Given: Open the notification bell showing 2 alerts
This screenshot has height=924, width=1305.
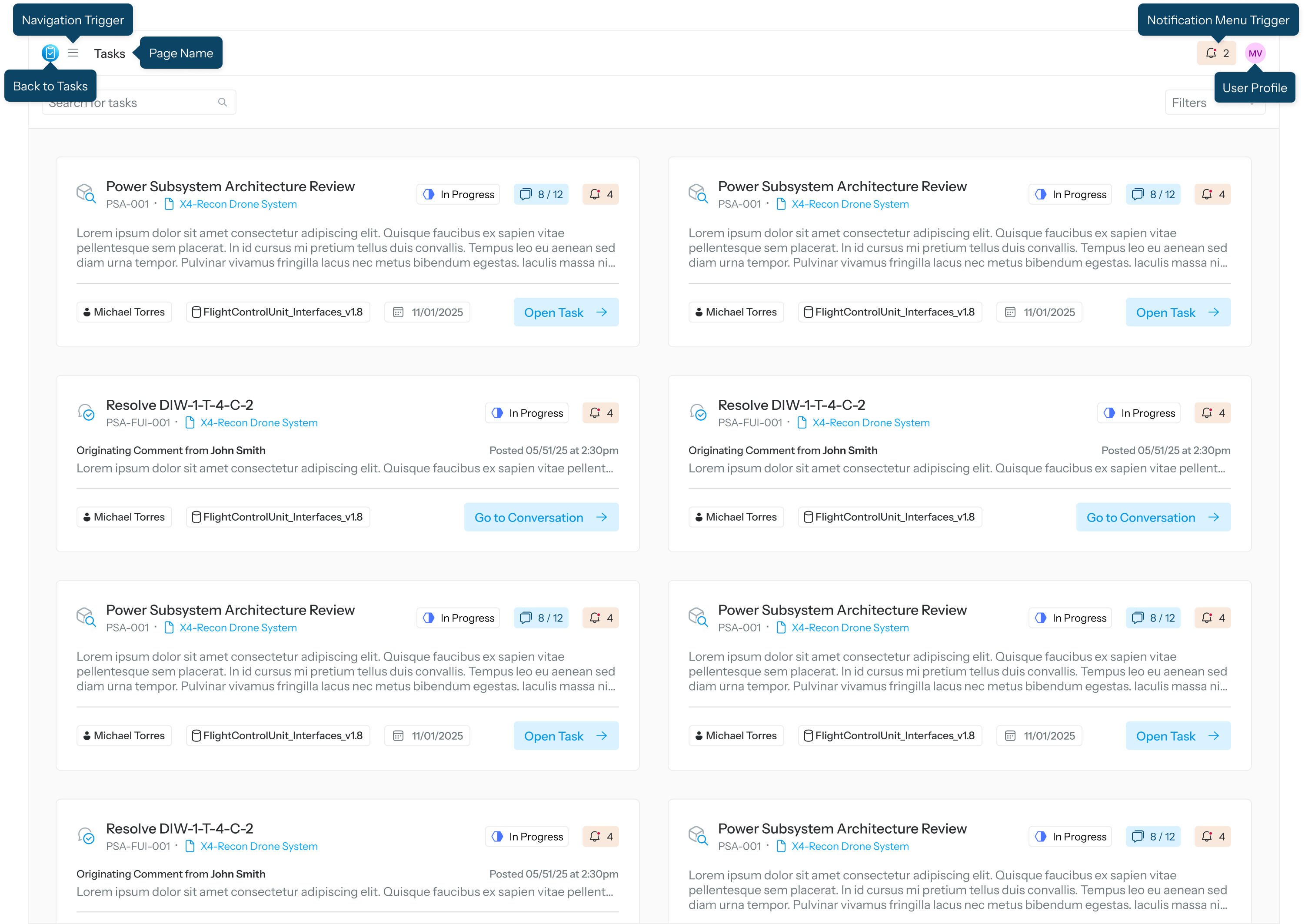Looking at the screenshot, I should click(x=1216, y=53).
